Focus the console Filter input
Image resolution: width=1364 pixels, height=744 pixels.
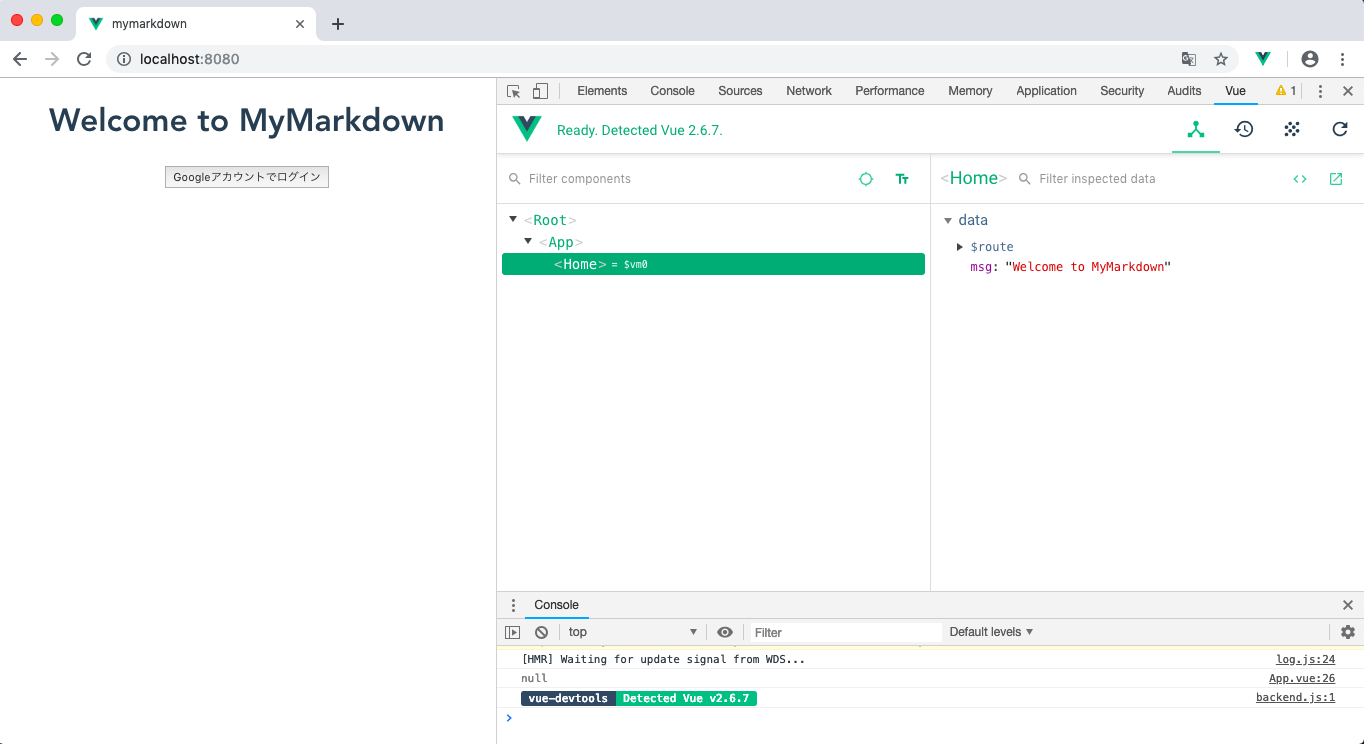[846, 632]
